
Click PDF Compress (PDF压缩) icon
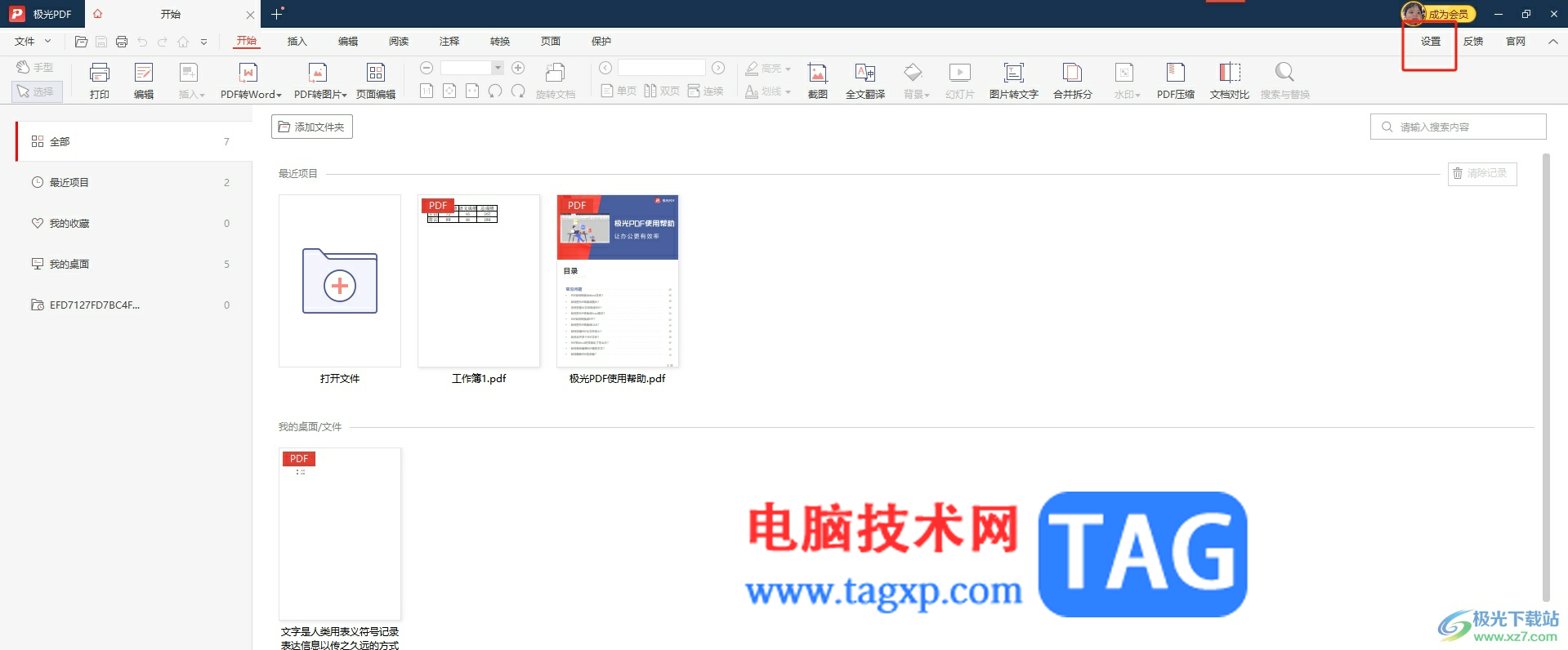tap(1175, 73)
